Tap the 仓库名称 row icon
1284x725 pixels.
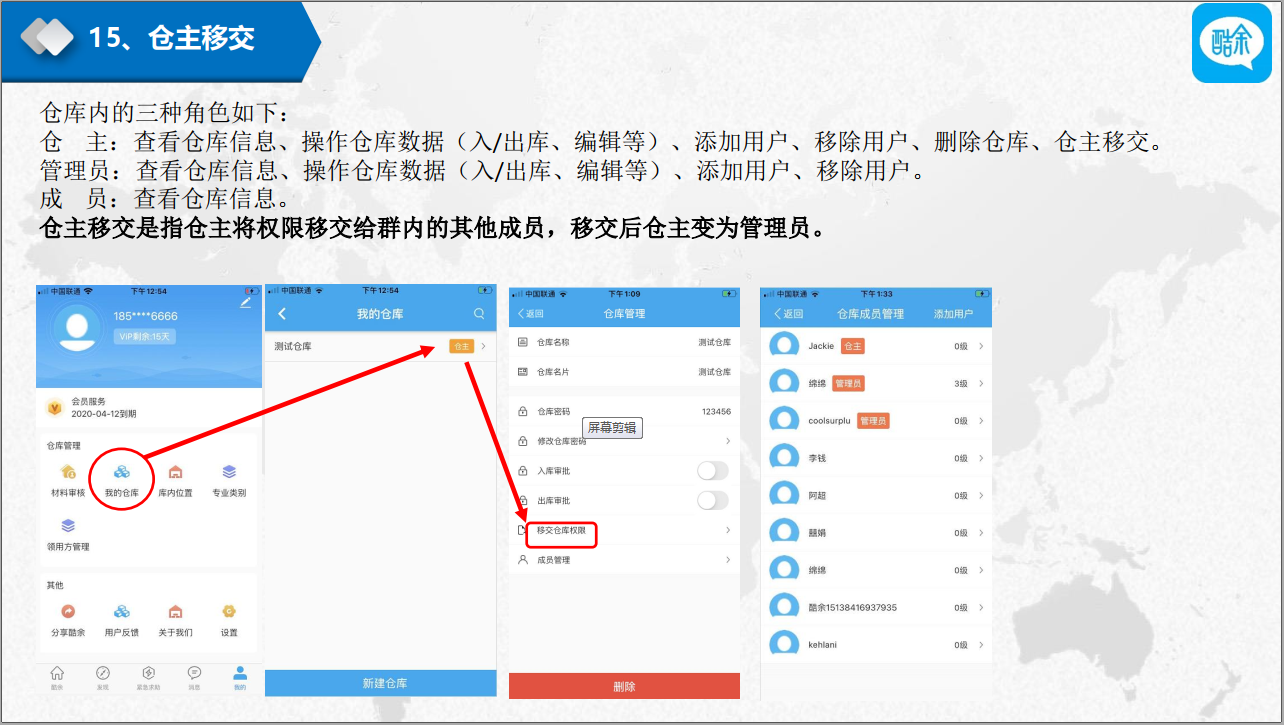523,342
